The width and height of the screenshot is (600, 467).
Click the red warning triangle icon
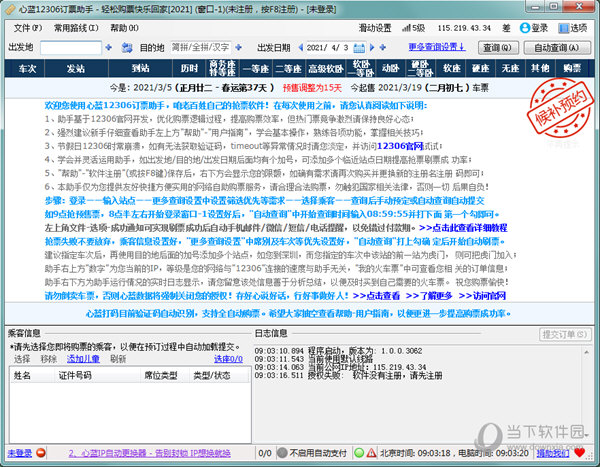[x=371, y=453]
